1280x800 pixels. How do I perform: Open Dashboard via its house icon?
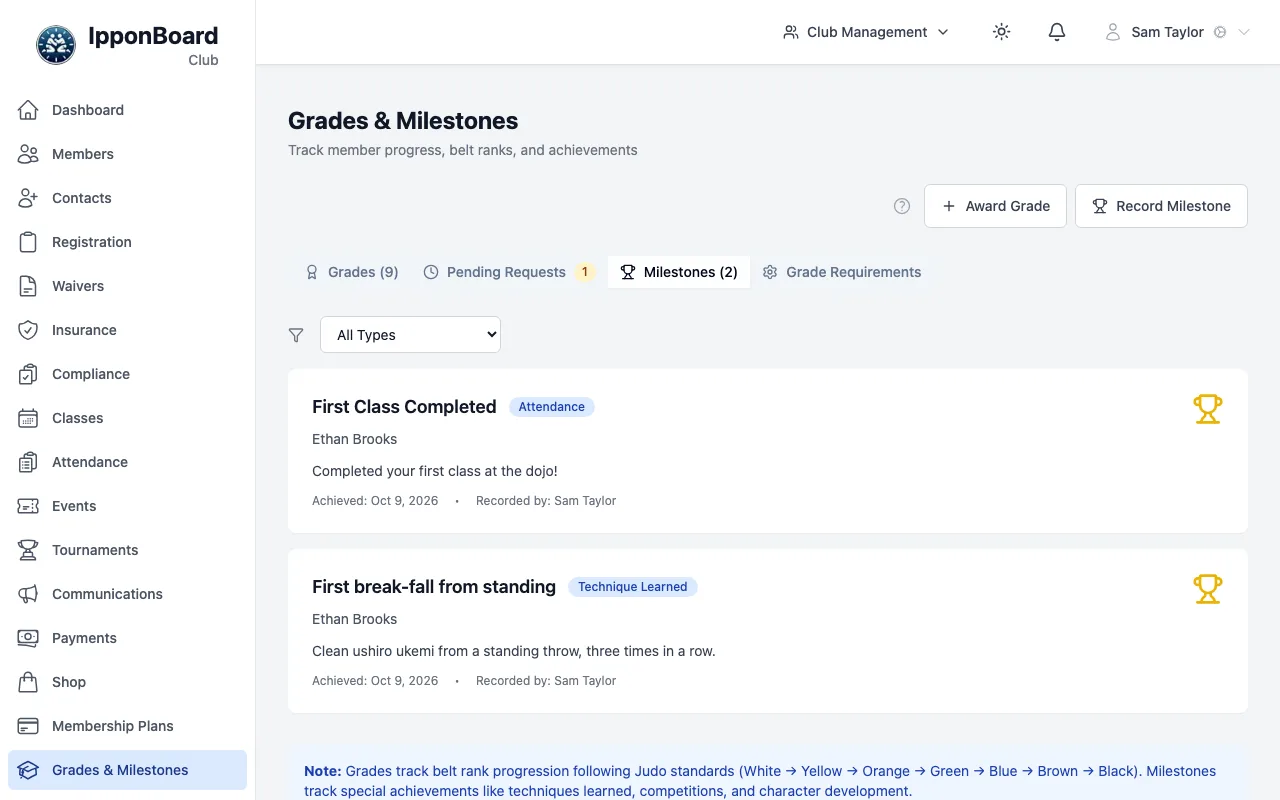tap(28, 110)
